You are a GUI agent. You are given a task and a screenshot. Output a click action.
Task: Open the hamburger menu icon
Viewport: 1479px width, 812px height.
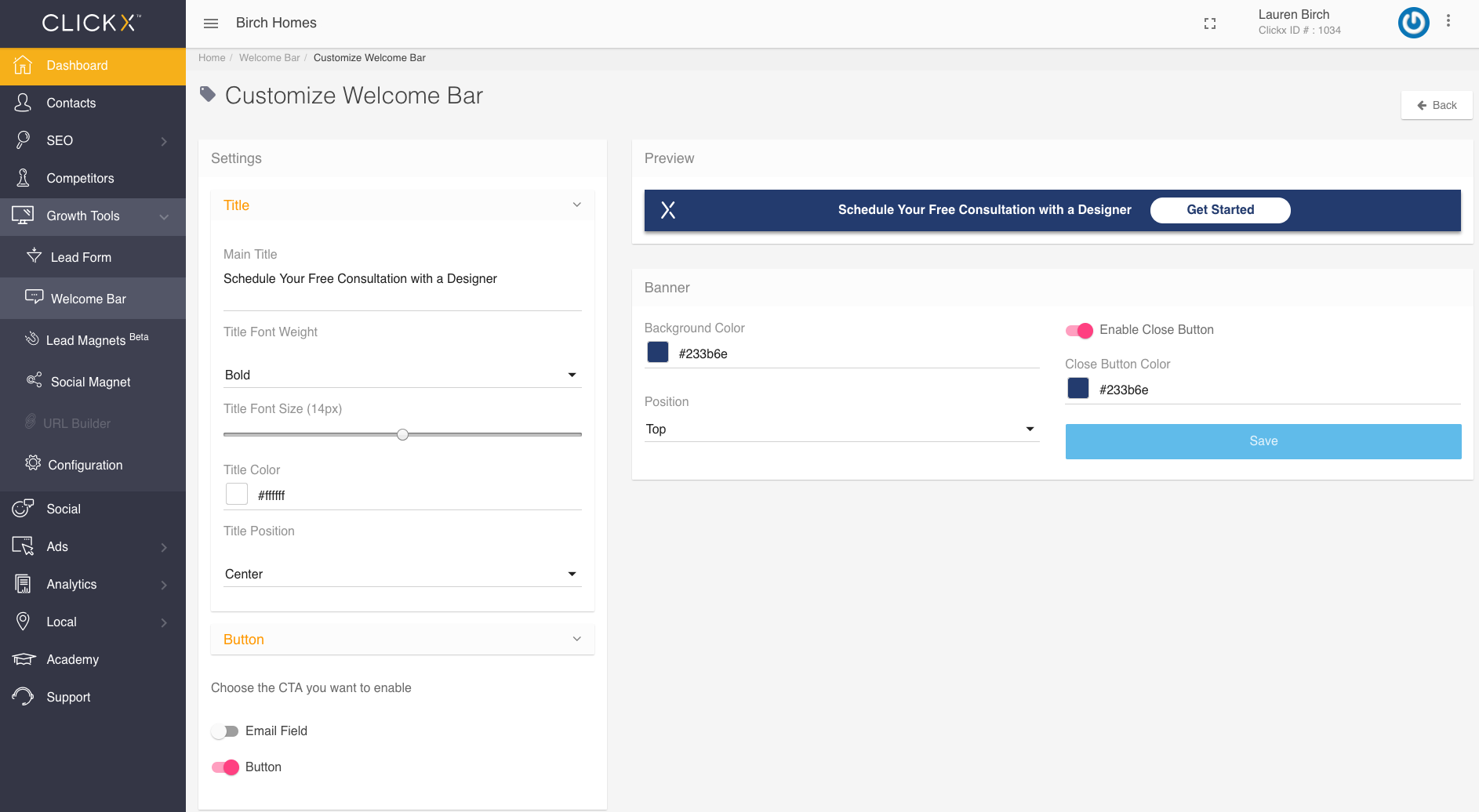pos(211,24)
